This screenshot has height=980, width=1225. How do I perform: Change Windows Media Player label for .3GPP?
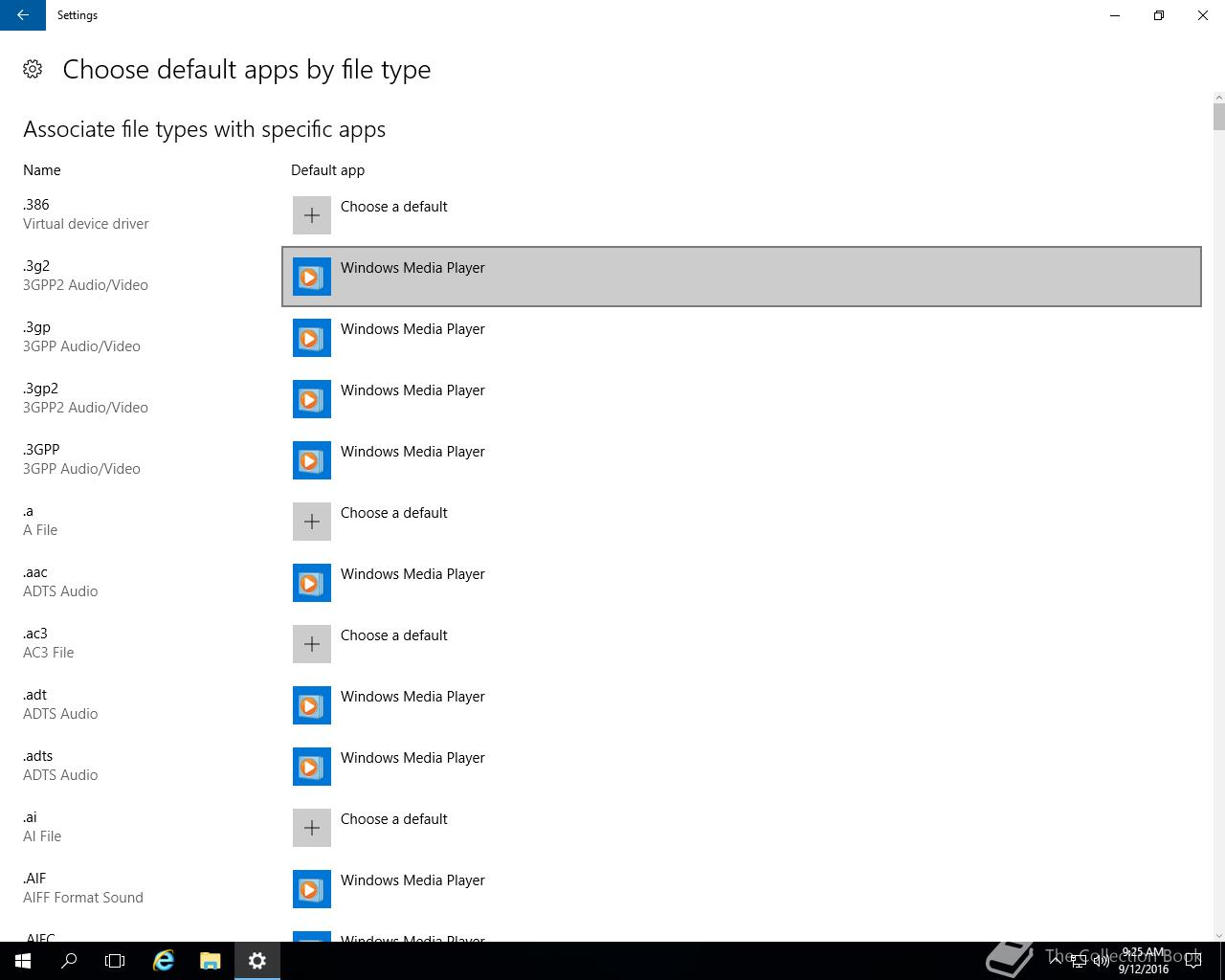click(412, 452)
